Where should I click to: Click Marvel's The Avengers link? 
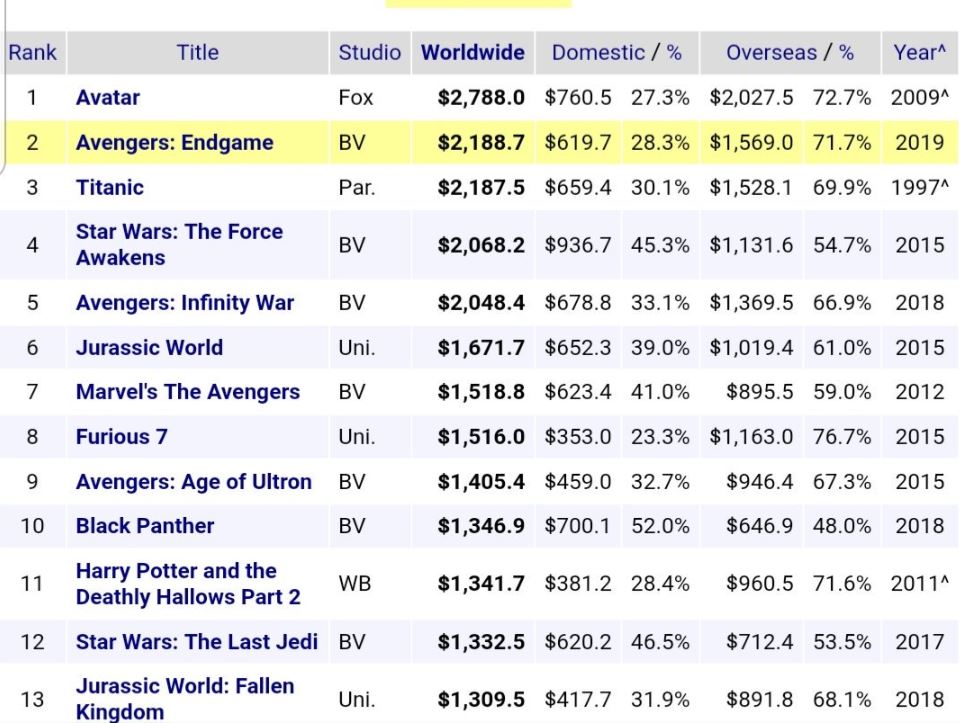click(188, 392)
